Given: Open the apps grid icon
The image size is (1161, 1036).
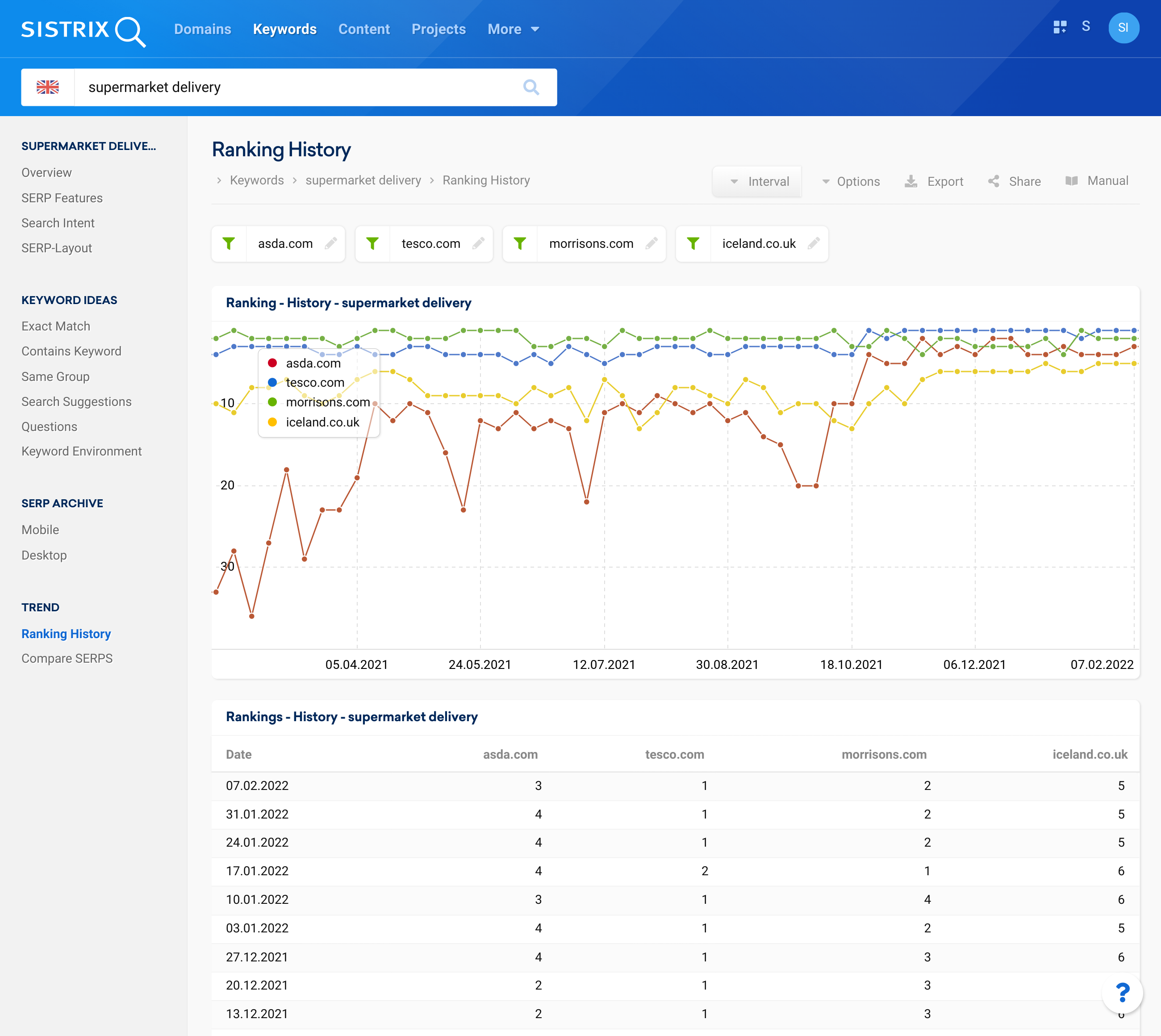Looking at the screenshot, I should pyautogui.click(x=1060, y=27).
